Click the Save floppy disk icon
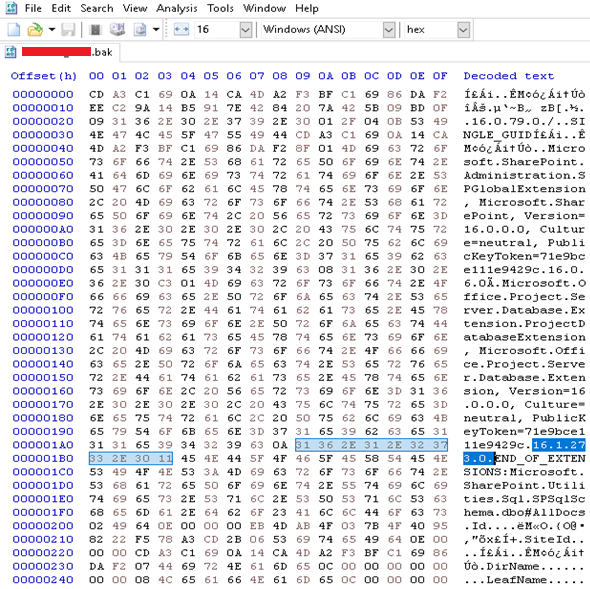This screenshot has height=589, width=590. [x=68, y=29]
